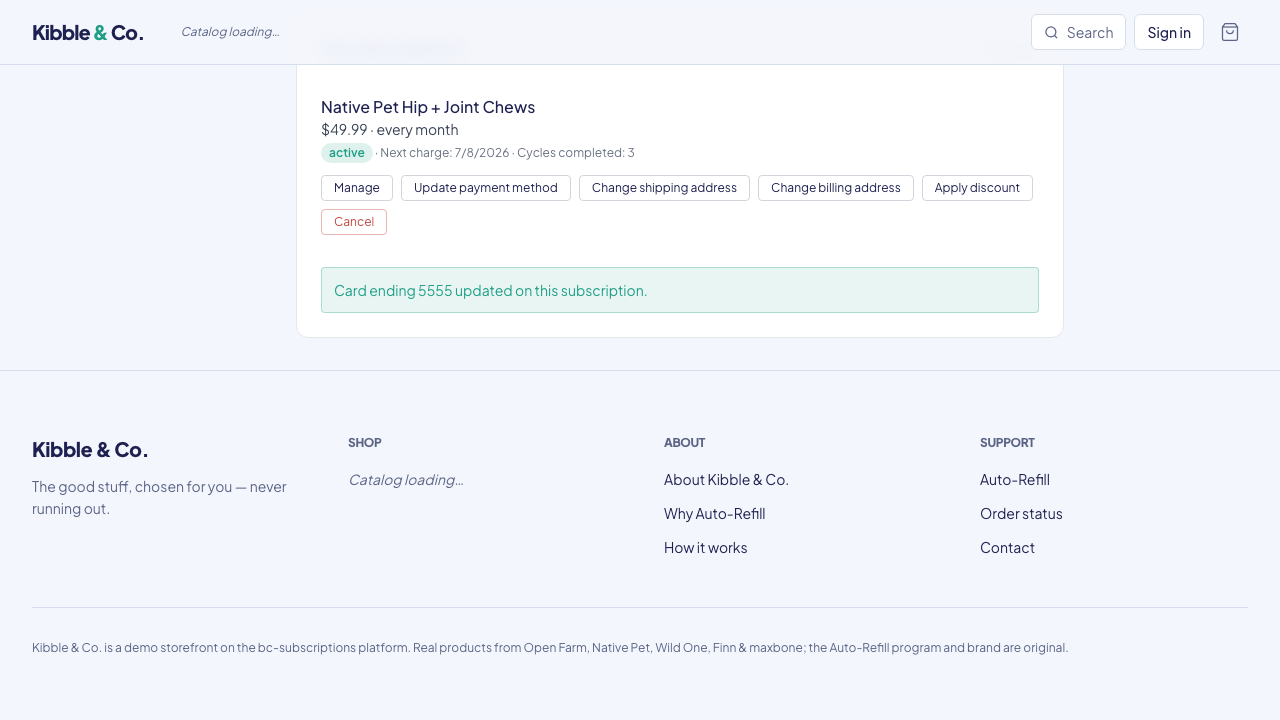Click header Catalog loading… text
This screenshot has width=1280, height=720.
coord(230,32)
